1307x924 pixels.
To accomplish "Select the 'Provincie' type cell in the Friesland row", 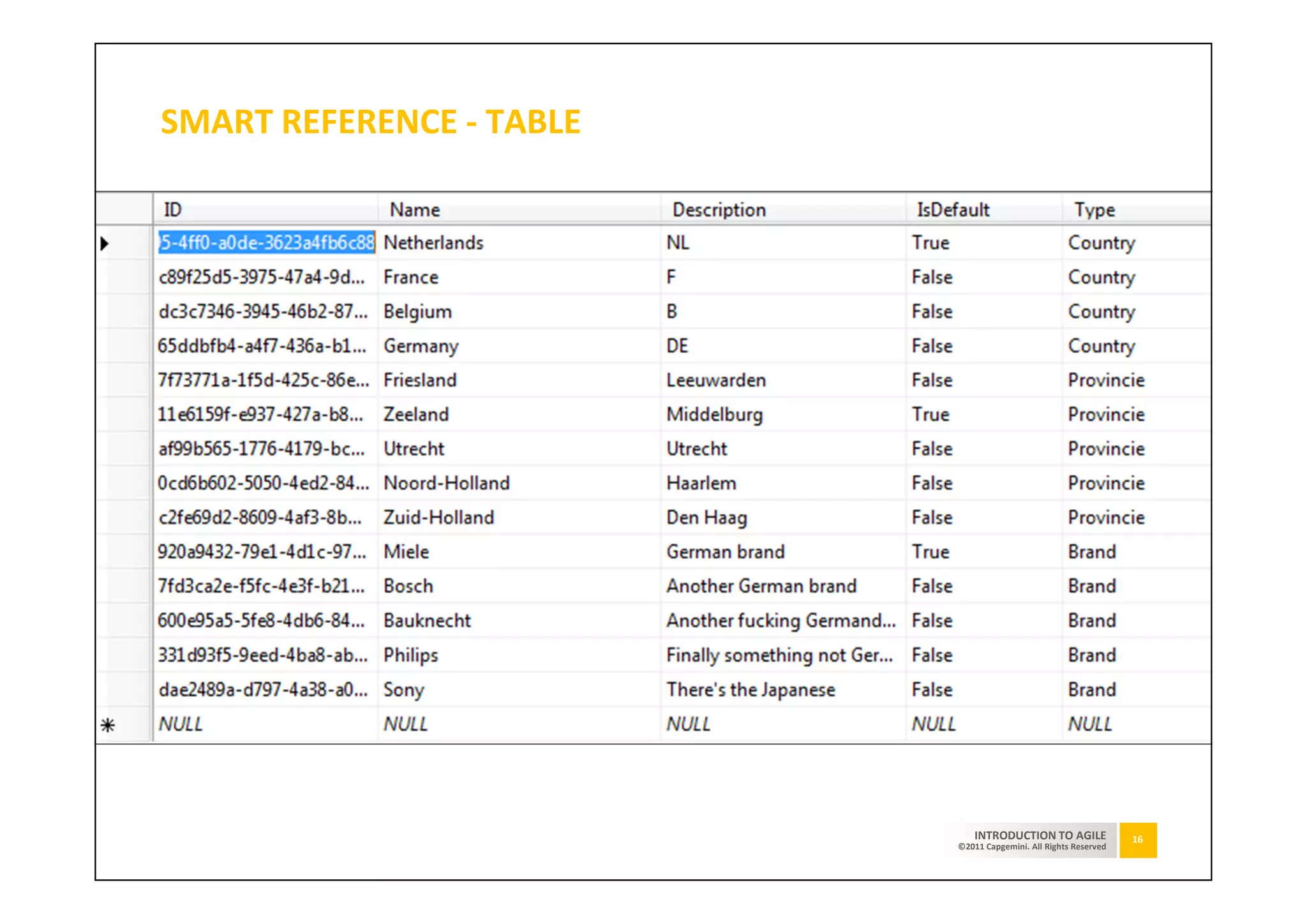I will coord(1137,380).
